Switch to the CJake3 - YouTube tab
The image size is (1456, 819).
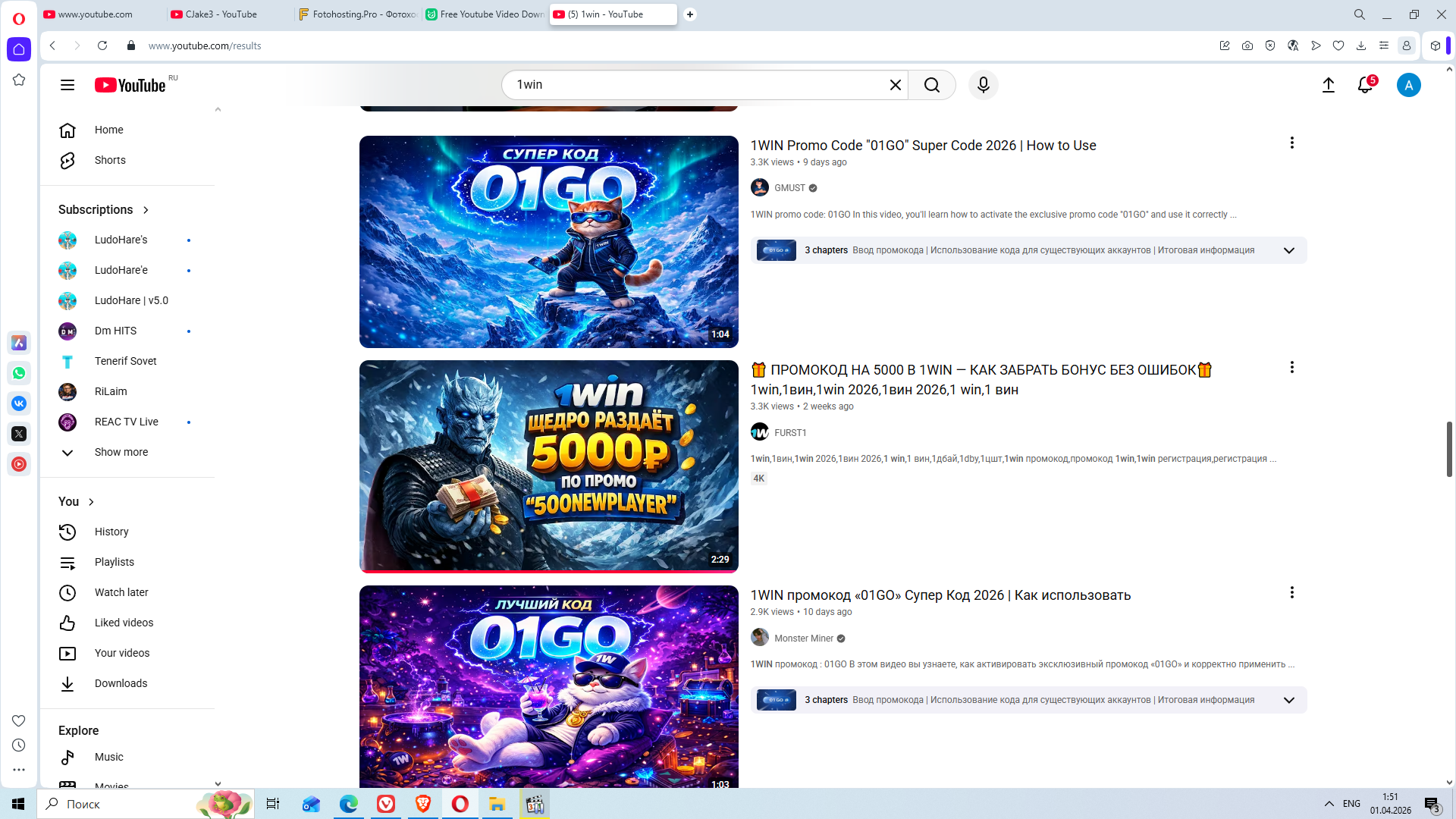pos(221,14)
